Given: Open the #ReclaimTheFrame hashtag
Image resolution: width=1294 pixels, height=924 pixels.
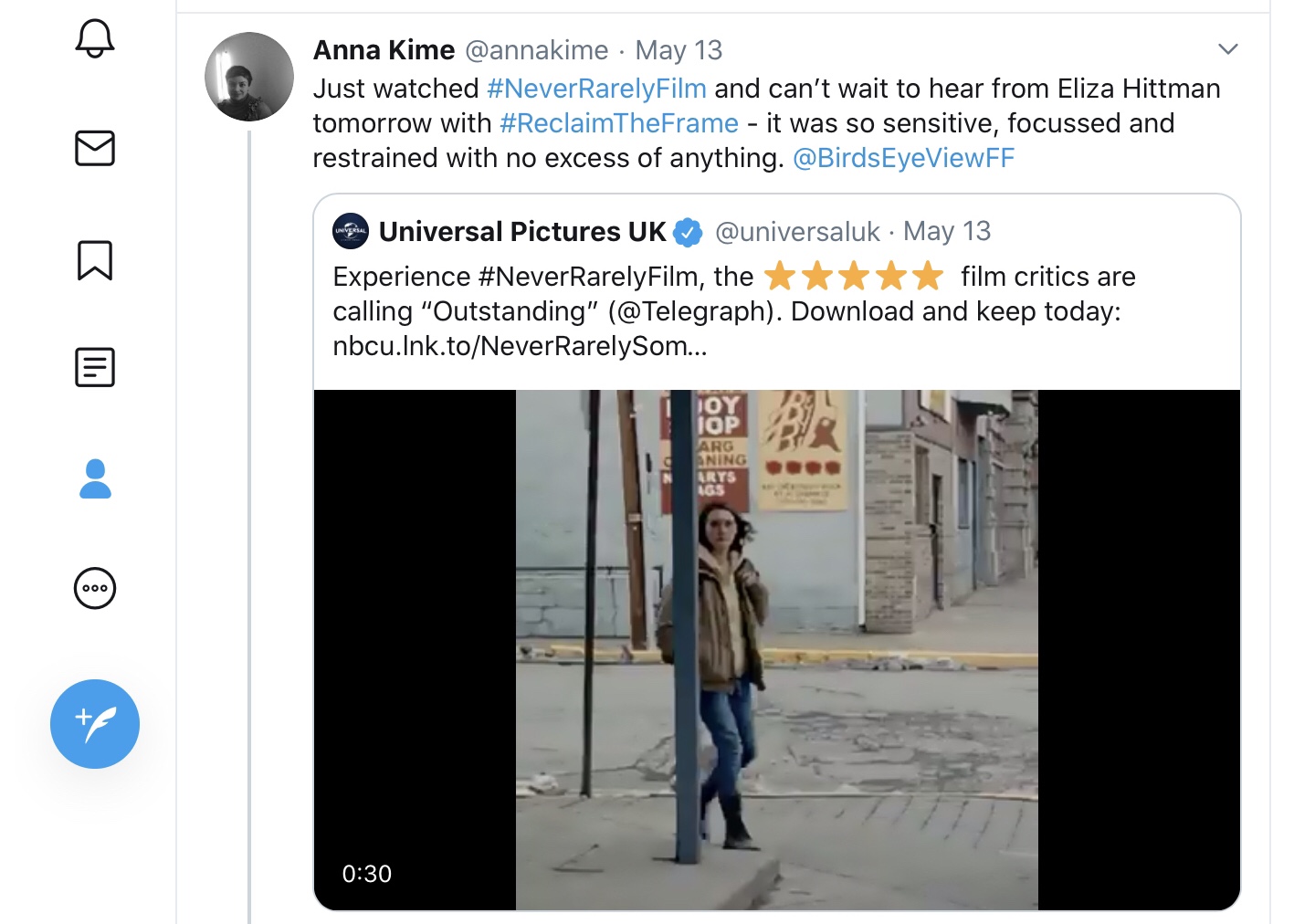Looking at the screenshot, I should 619,123.
